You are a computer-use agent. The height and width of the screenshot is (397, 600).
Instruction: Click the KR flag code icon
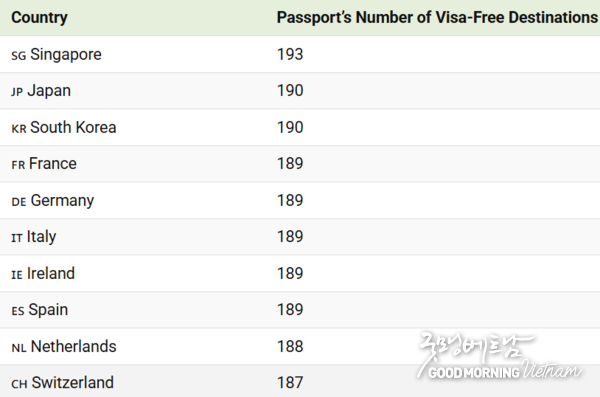(19, 129)
